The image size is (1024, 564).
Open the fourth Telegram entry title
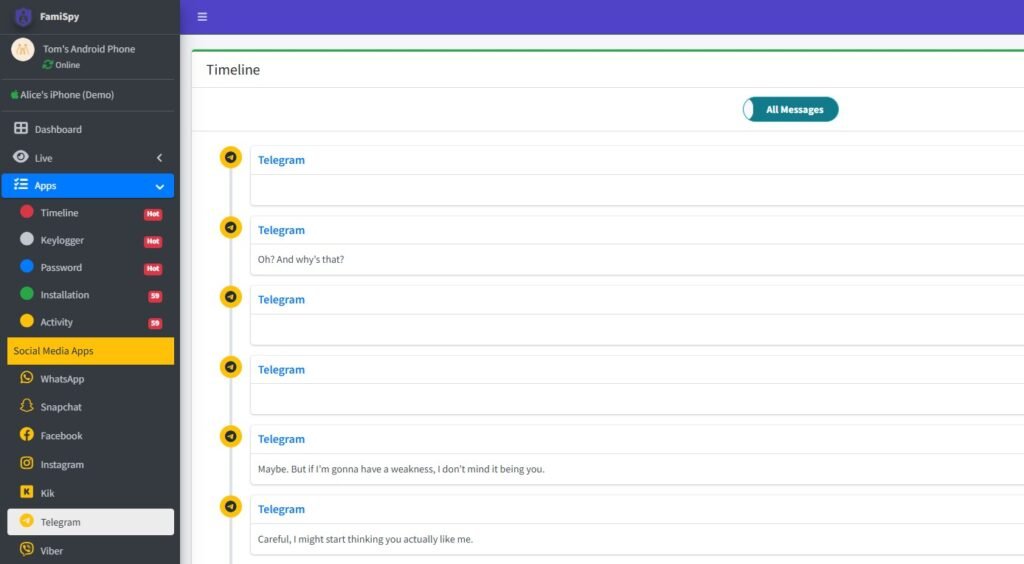click(281, 369)
